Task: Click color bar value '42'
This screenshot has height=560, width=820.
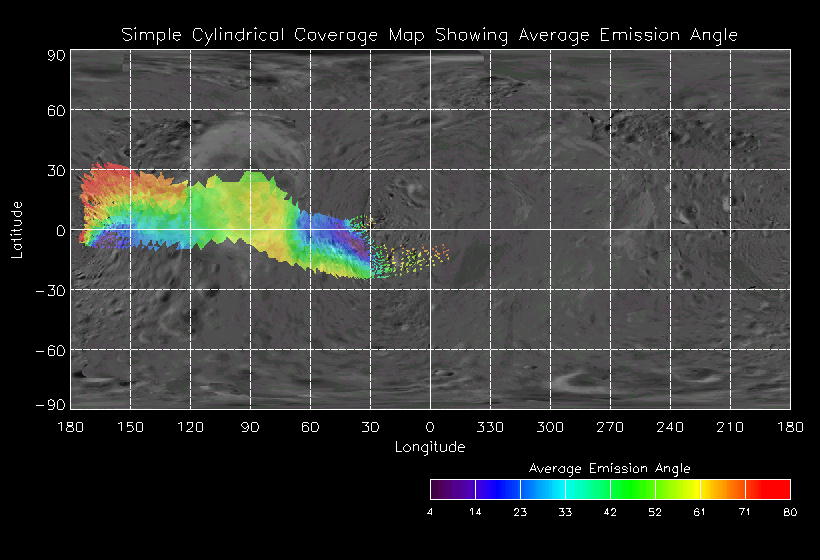Action: pyautogui.click(x=610, y=512)
